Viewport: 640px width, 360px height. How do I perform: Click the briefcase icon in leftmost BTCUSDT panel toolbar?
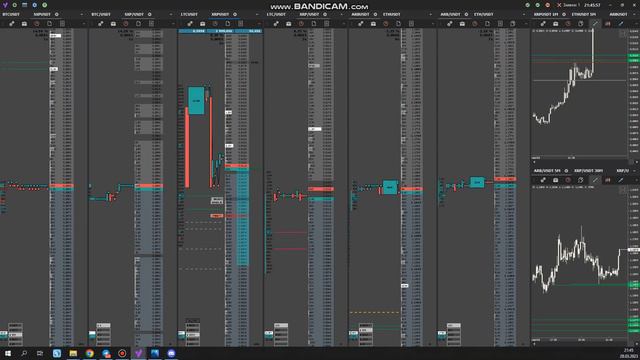point(24,24)
